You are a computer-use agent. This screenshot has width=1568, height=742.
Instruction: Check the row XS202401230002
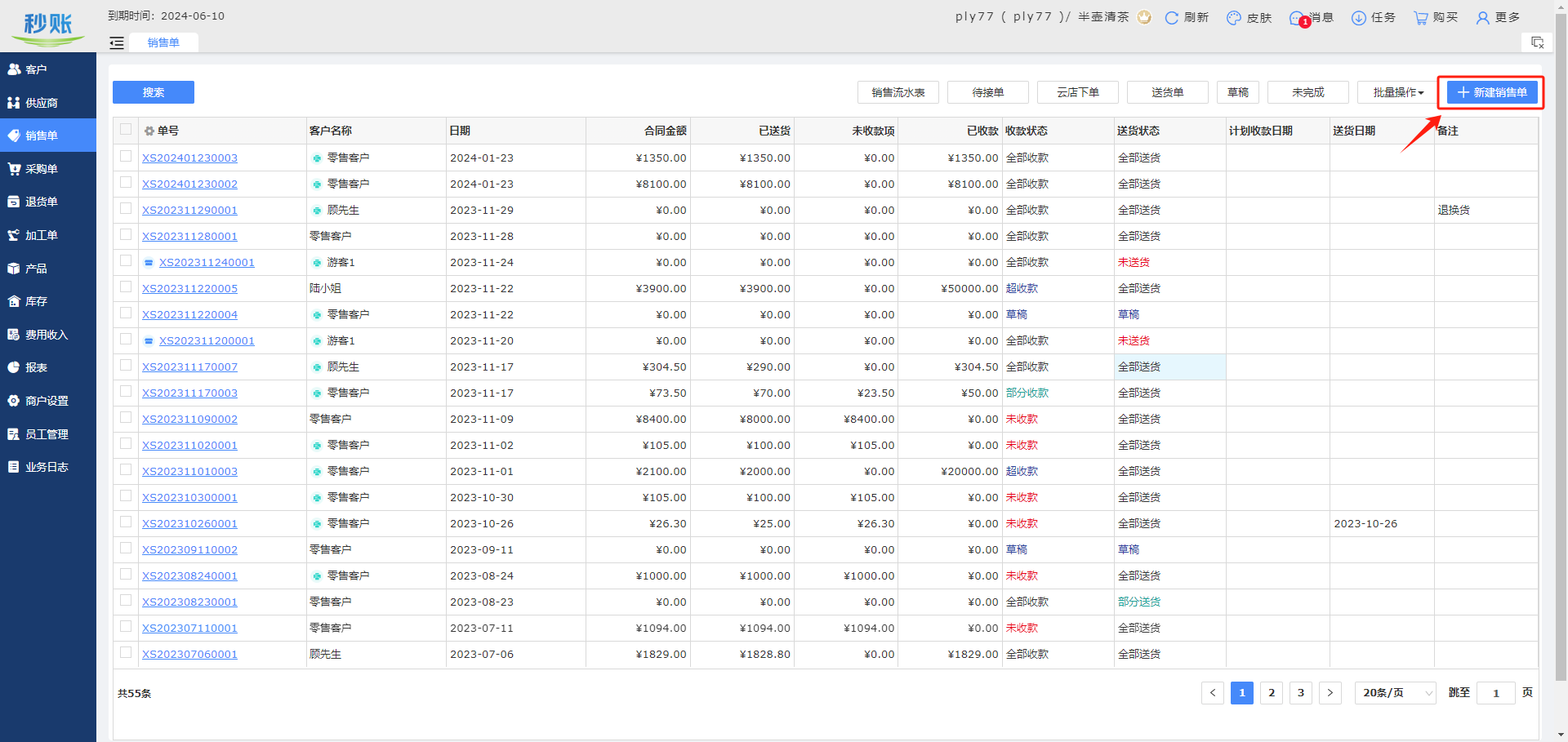126,182
